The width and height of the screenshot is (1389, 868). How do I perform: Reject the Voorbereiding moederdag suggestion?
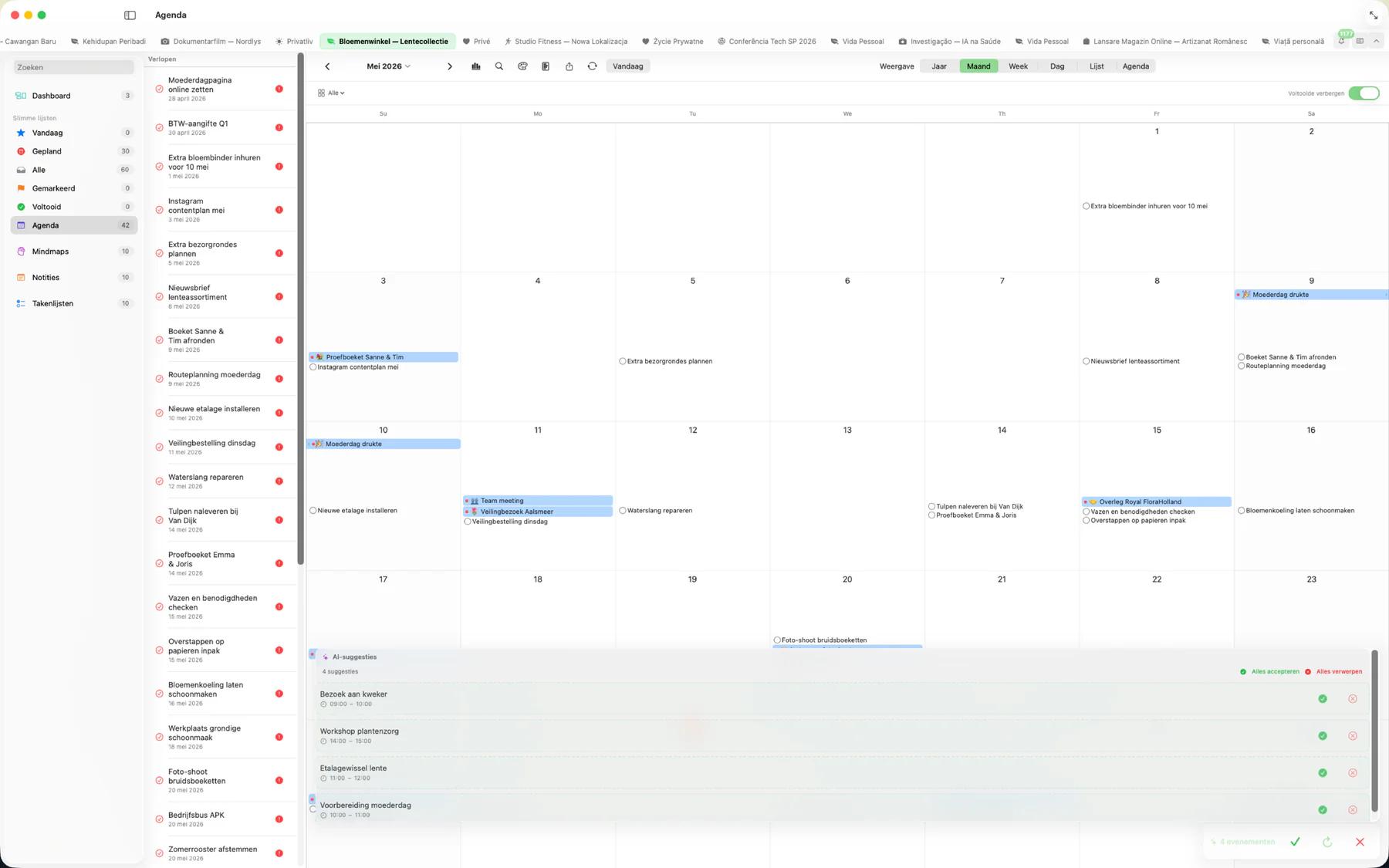1353,809
